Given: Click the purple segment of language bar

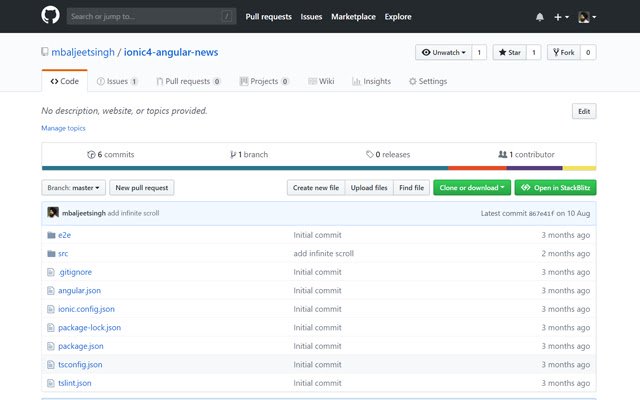Looking at the screenshot, I should pos(534,168).
